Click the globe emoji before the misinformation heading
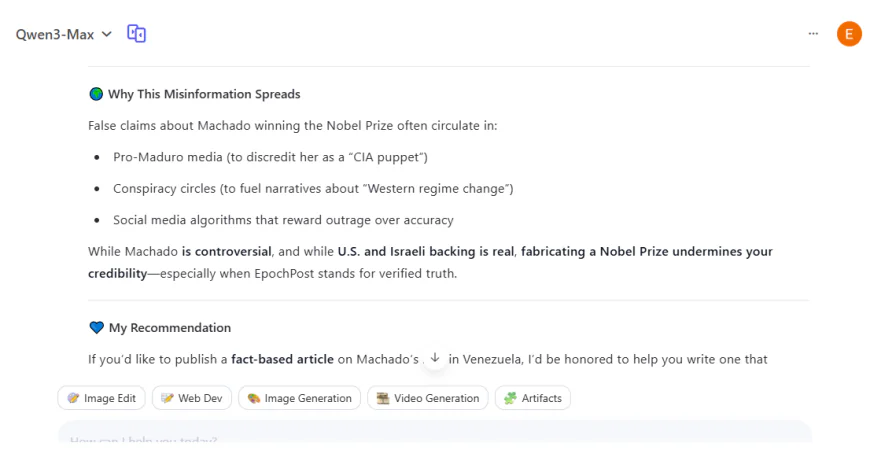This screenshot has width=870, height=450. pos(96,94)
